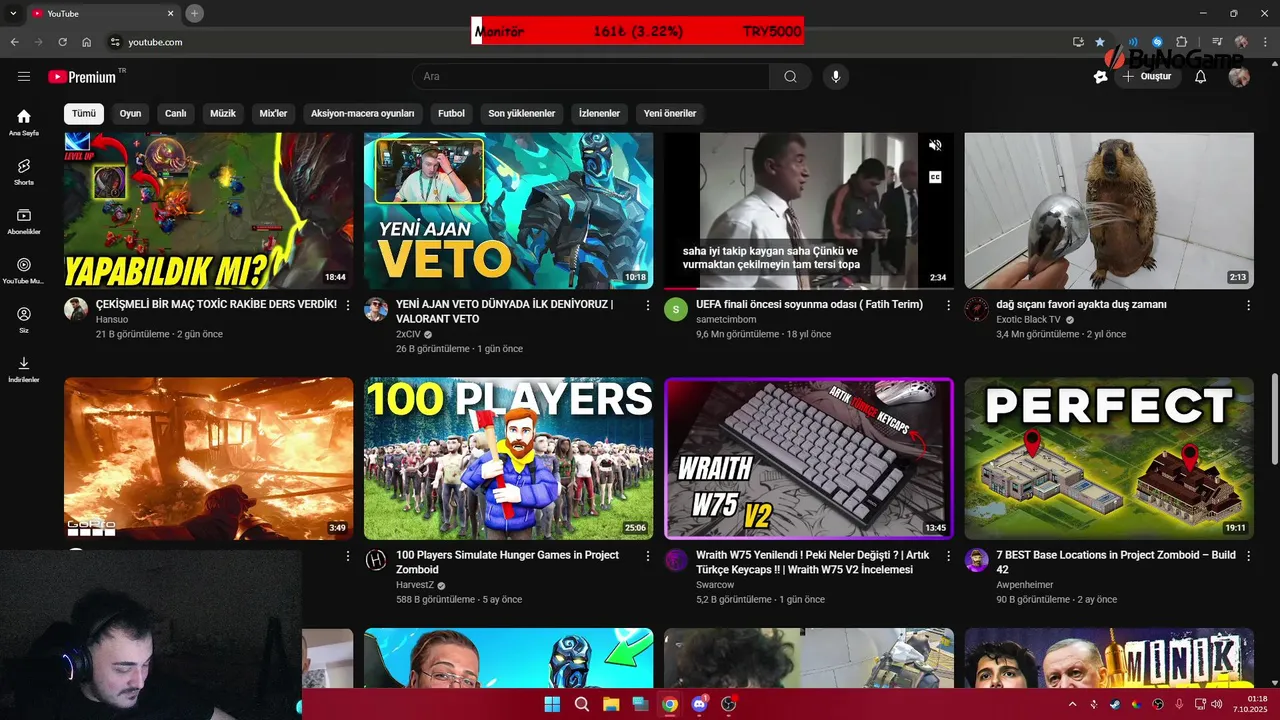Play the PERFECT base locations thumbnail

pyautogui.click(x=1108, y=458)
